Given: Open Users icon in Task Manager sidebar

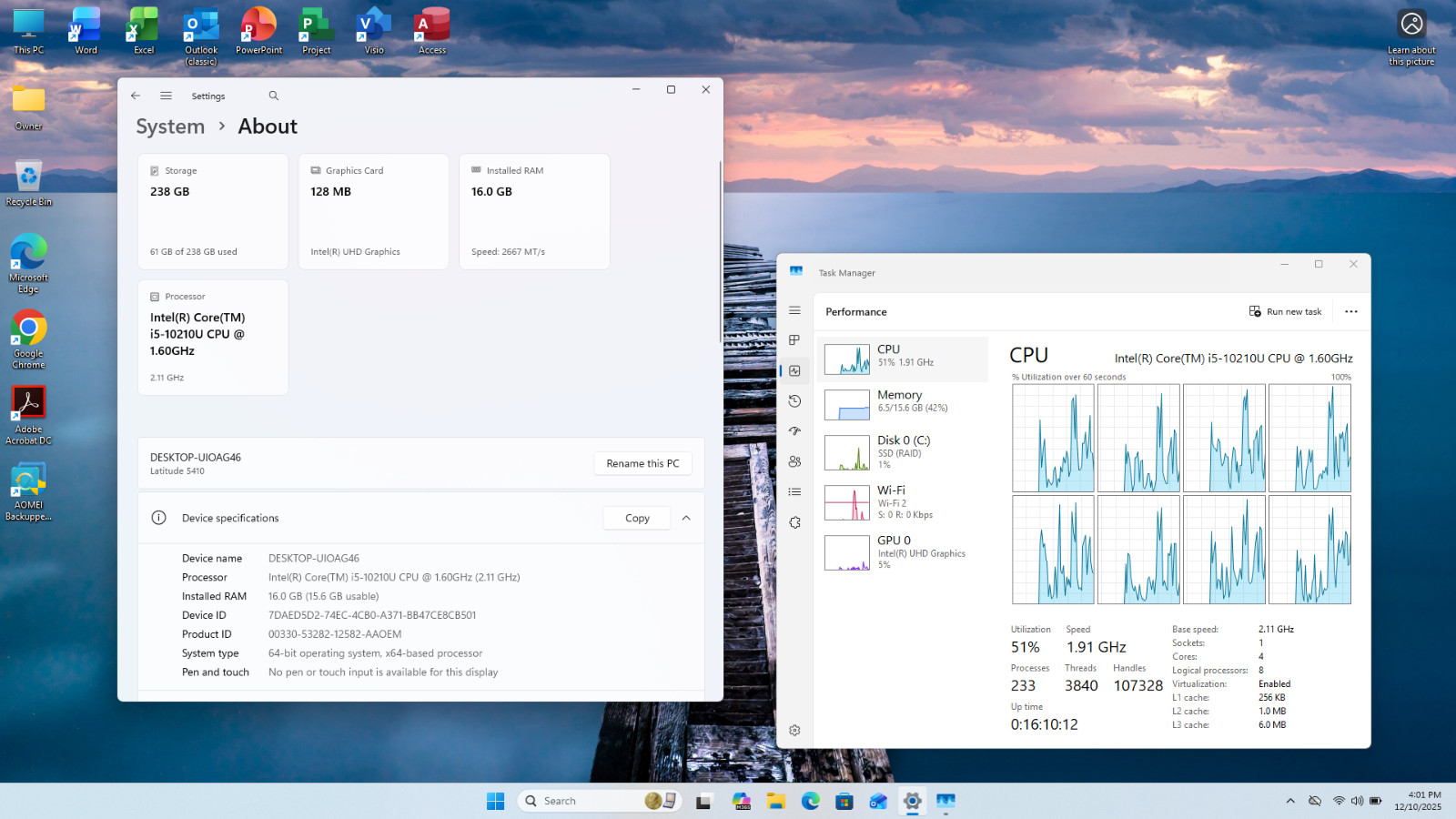Looking at the screenshot, I should (x=794, y=461).
